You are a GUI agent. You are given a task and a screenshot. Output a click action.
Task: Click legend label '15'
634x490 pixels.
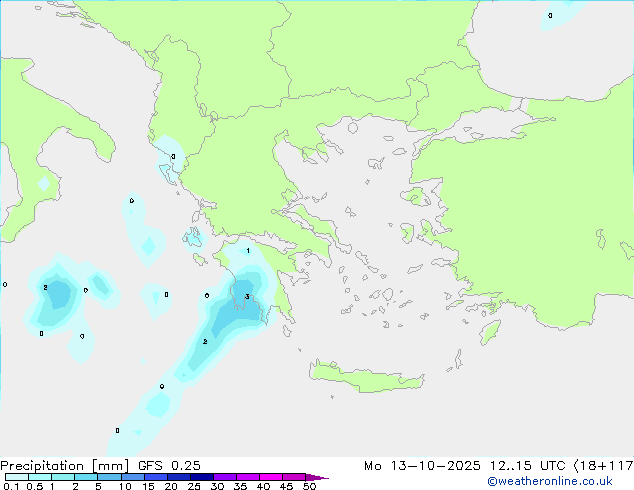(148, 486)
